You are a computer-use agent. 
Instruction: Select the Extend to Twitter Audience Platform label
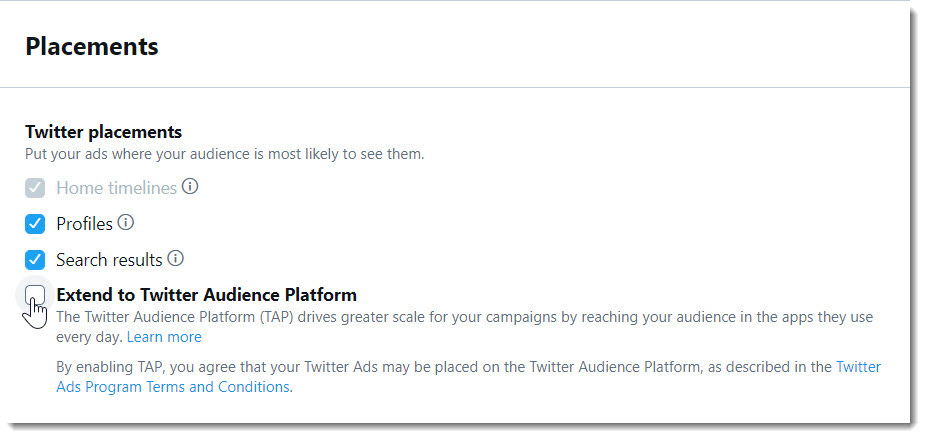click(206, 295)
